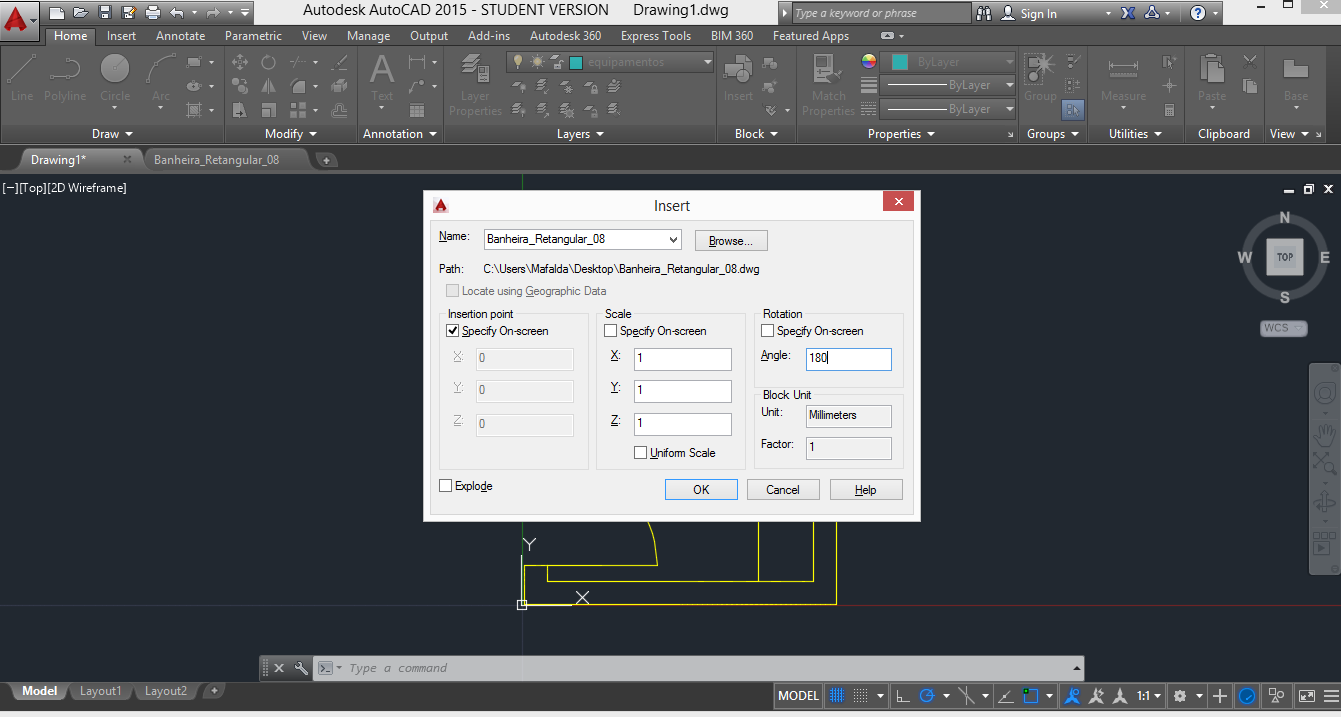Open the annotation scale 1:1 dropdown
Image resolution: width=1341 pixels, height=717 pixels.
(1150, 696)
